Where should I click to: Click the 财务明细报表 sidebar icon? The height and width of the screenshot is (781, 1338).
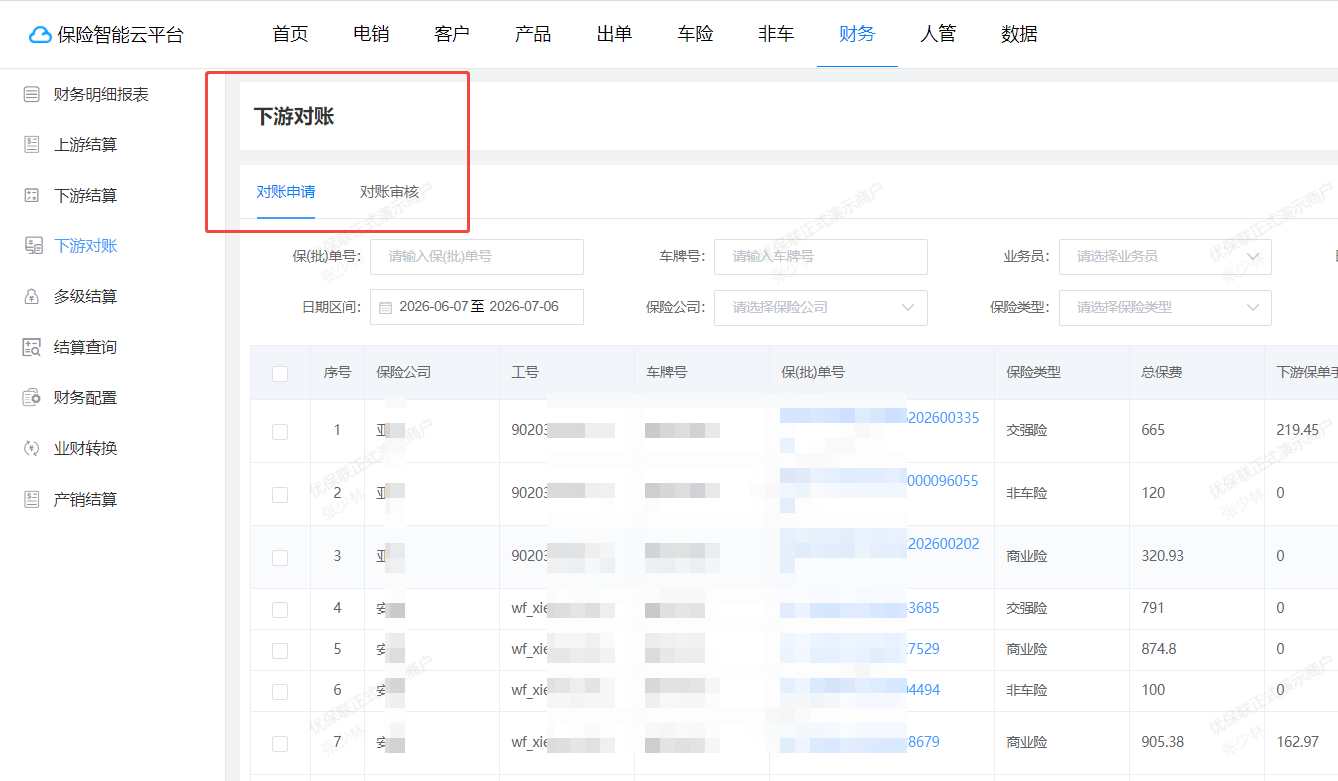click(x=32, y=94)
